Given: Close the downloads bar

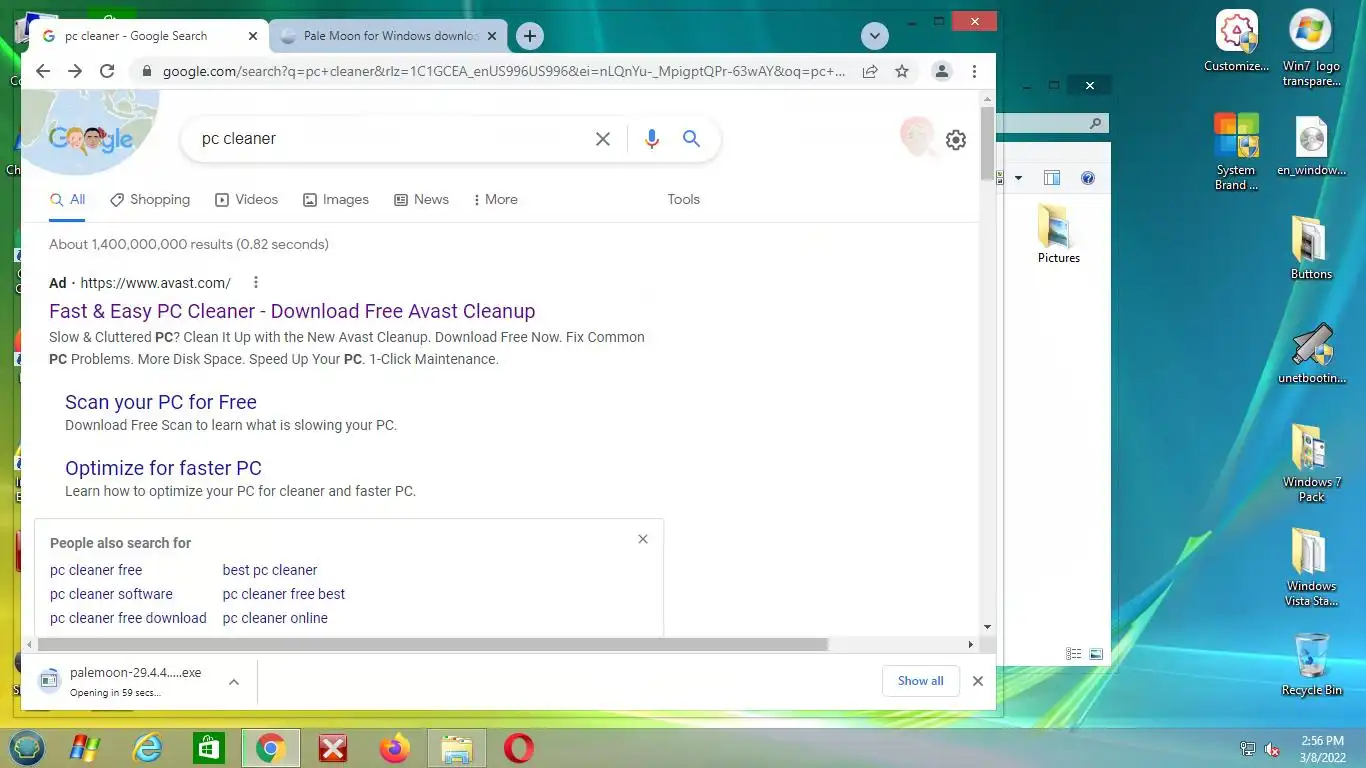Looking at the screenshot, I should coord(978,681).
